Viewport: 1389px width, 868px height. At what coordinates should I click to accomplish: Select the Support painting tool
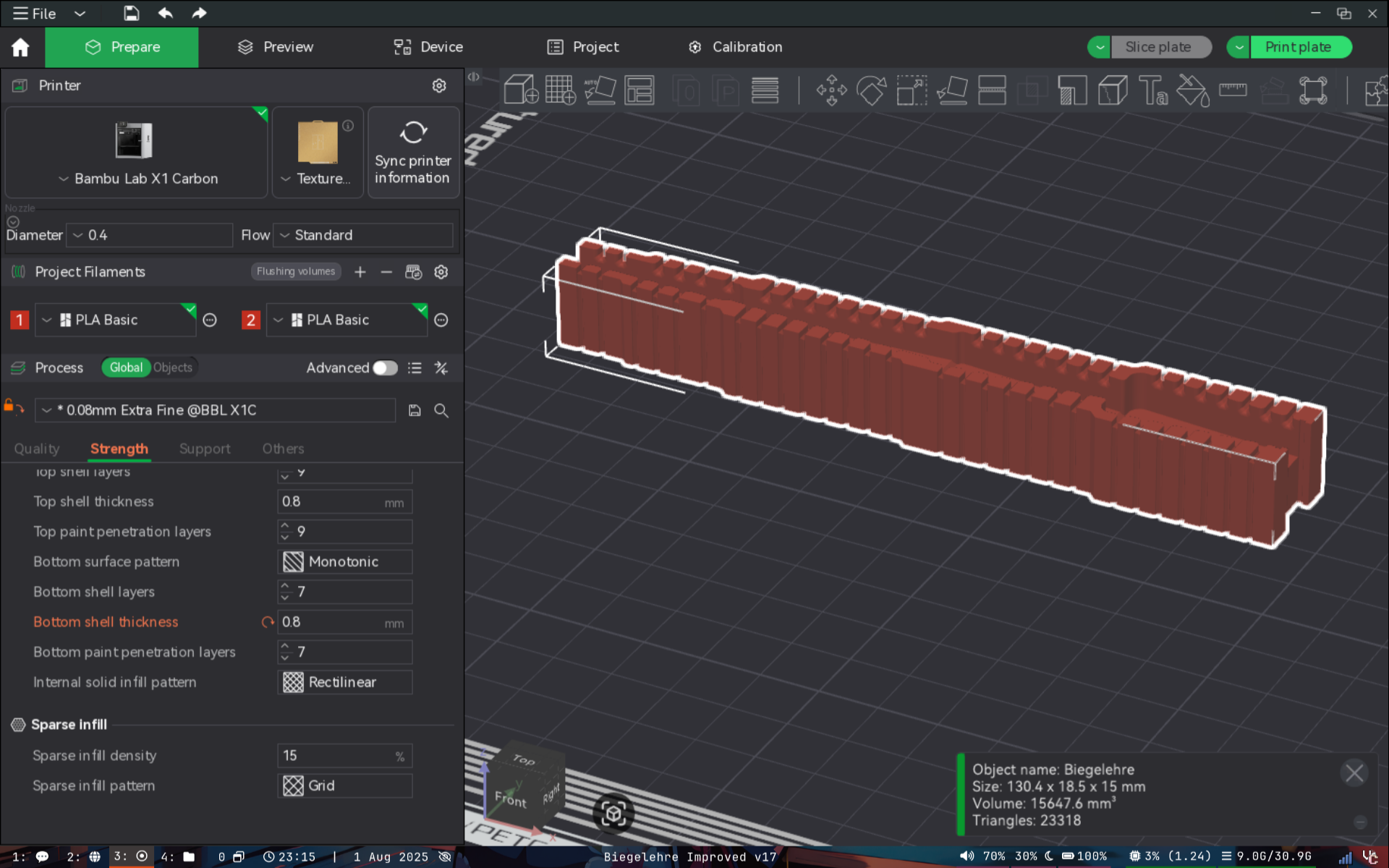[1072, 90]
